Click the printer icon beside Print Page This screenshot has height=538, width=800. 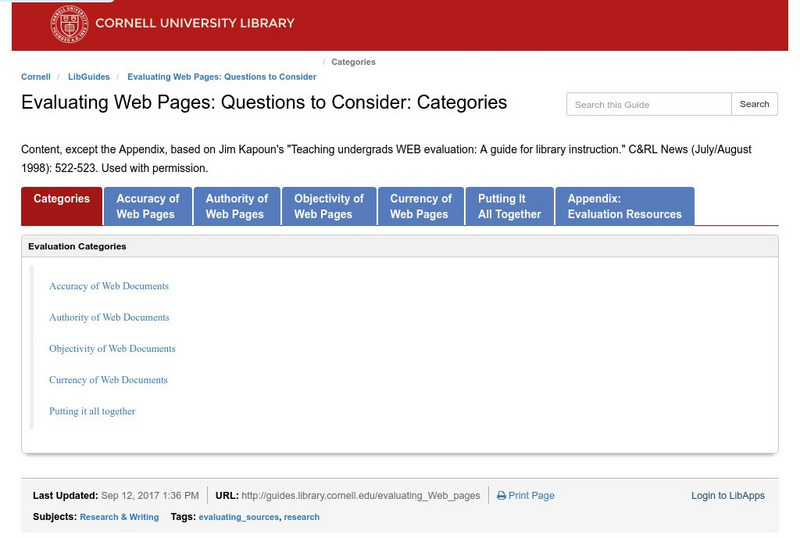[502, 496]
